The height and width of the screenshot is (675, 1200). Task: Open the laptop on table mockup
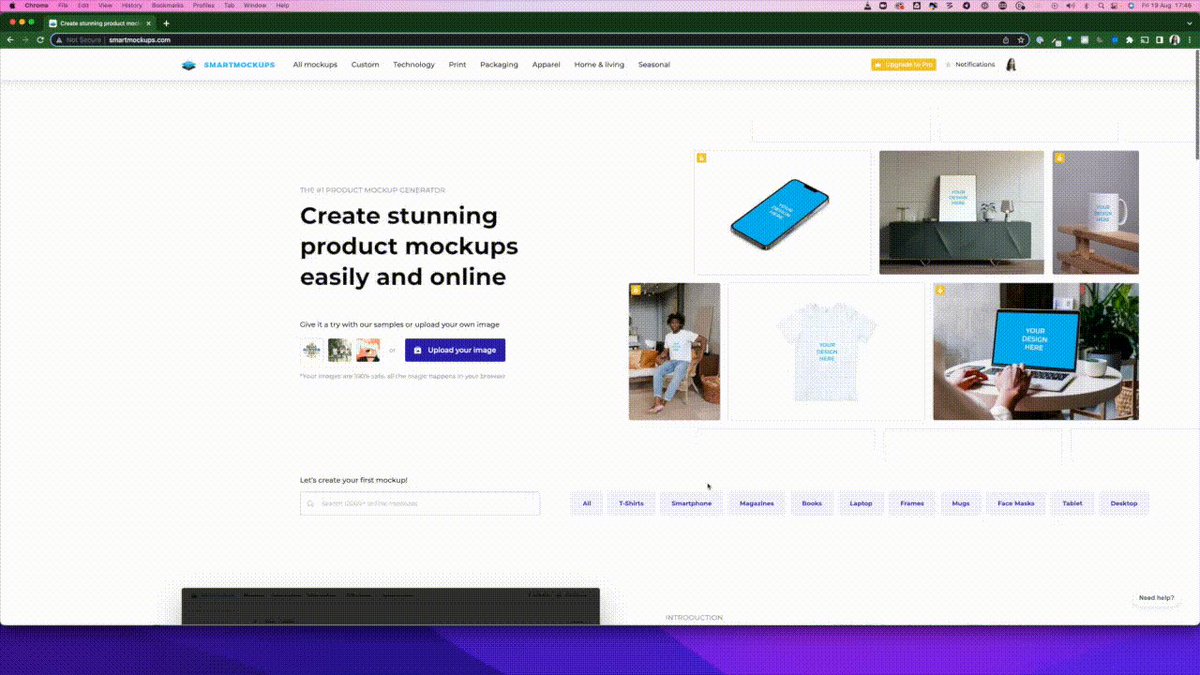point(1036,351)
